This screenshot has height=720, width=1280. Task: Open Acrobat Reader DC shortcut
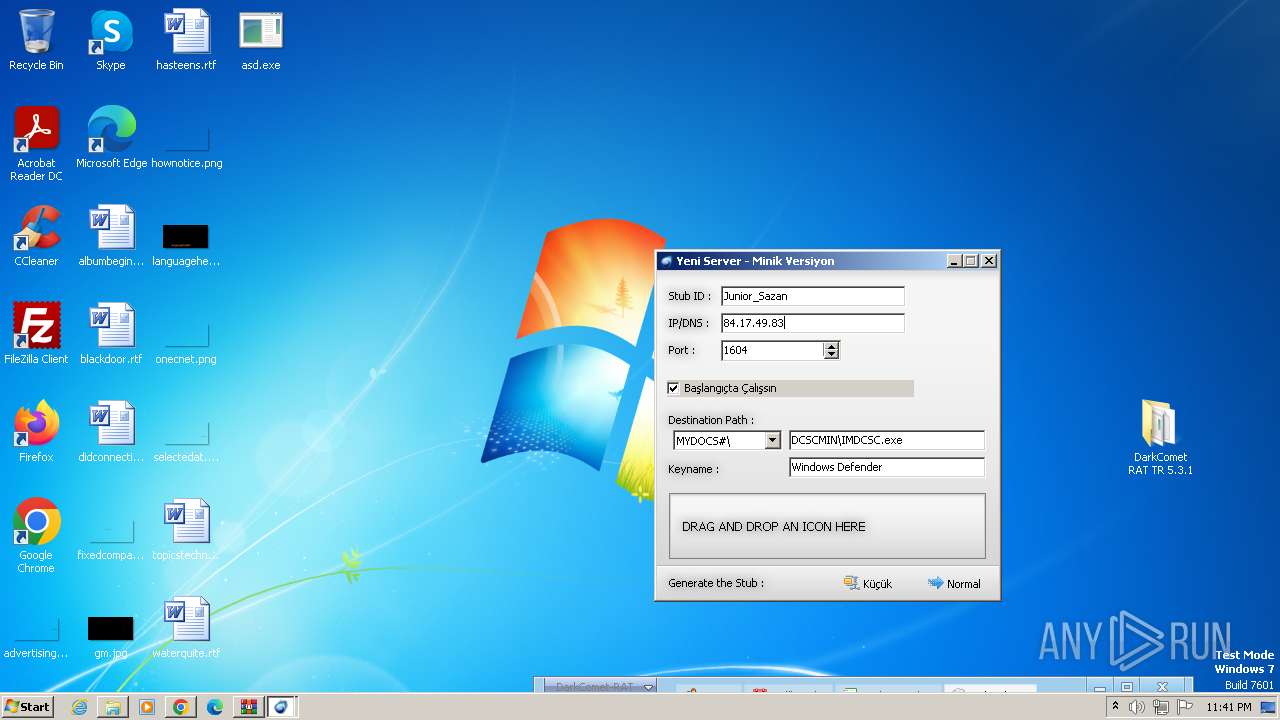36,144
